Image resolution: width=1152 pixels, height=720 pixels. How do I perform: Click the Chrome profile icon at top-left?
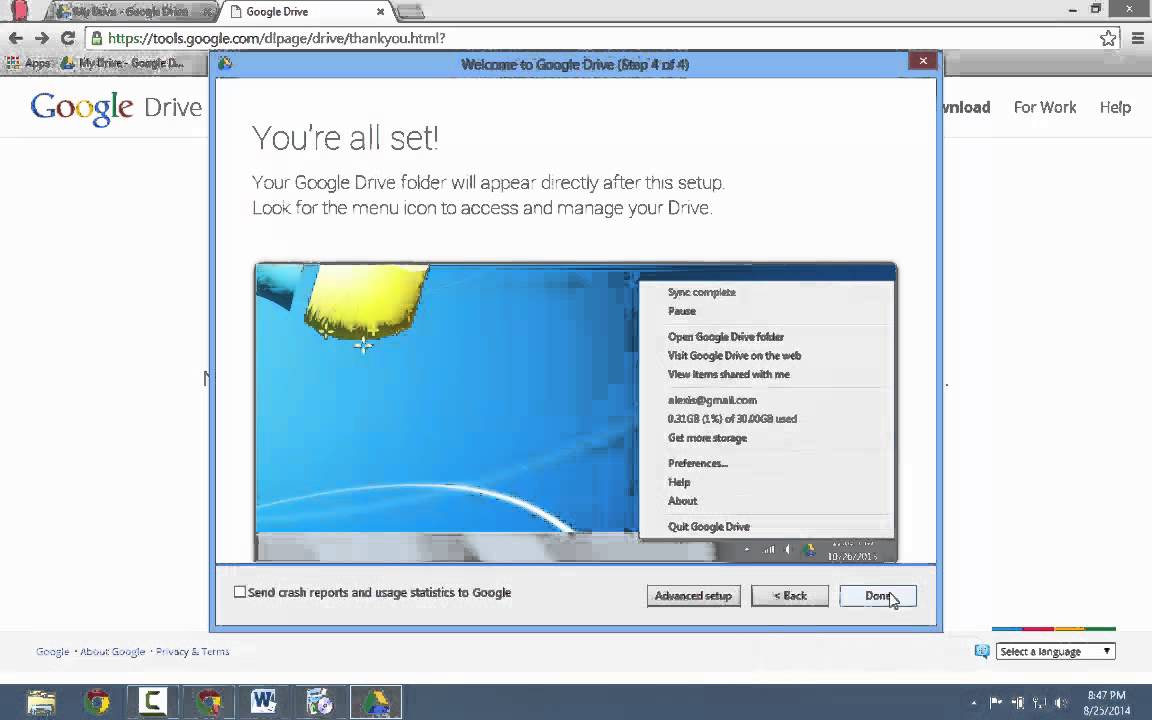[19, 10]
